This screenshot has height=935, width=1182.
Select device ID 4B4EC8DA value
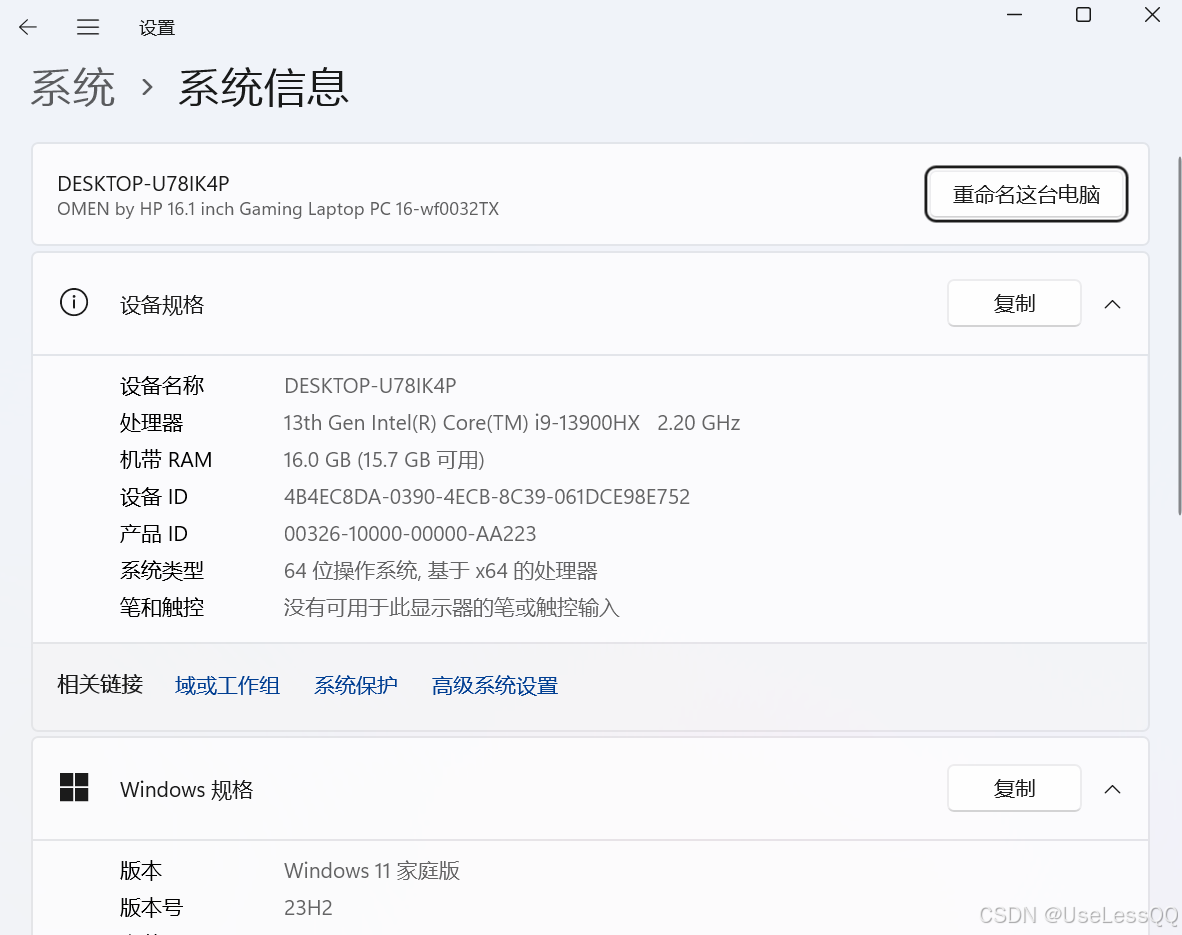coord(487,497)
